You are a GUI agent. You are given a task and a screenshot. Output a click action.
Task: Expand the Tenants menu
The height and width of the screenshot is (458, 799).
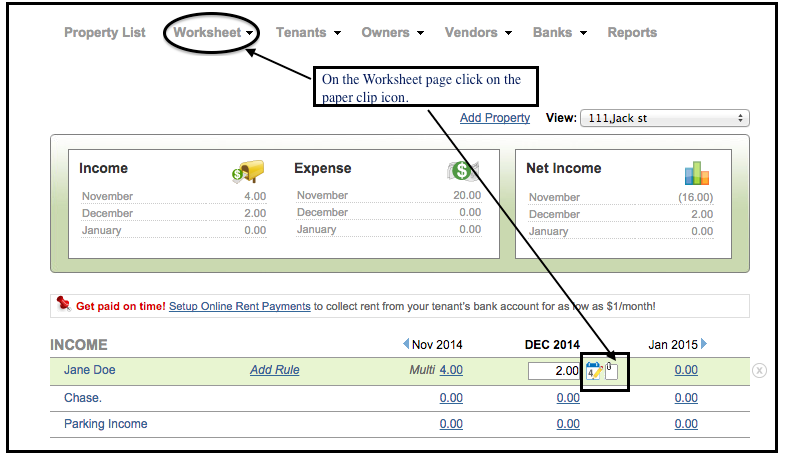[308, 33]
